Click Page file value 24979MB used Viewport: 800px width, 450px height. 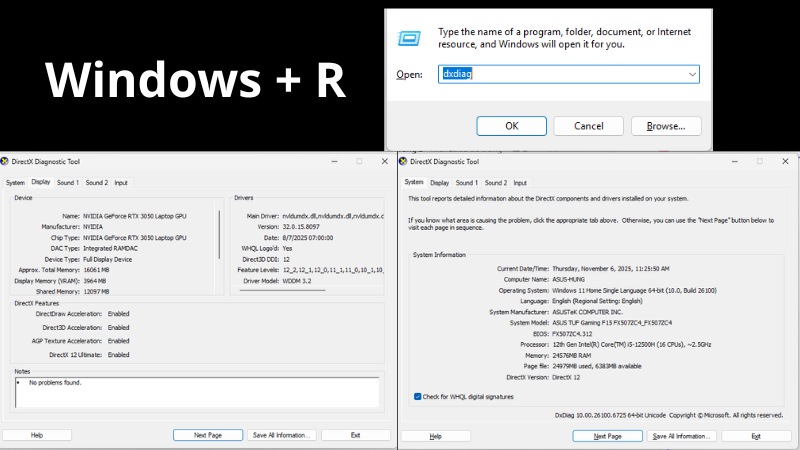[596, 366]
